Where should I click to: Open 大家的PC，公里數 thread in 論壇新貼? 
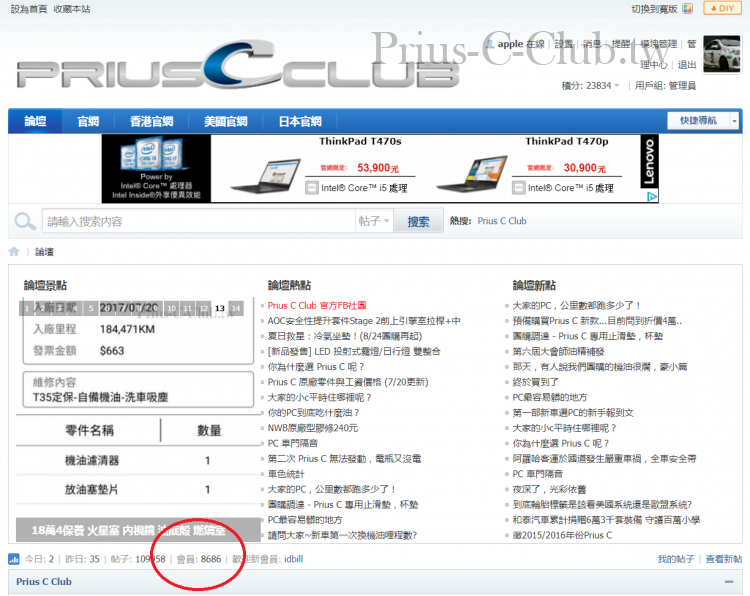pos(576,305)
